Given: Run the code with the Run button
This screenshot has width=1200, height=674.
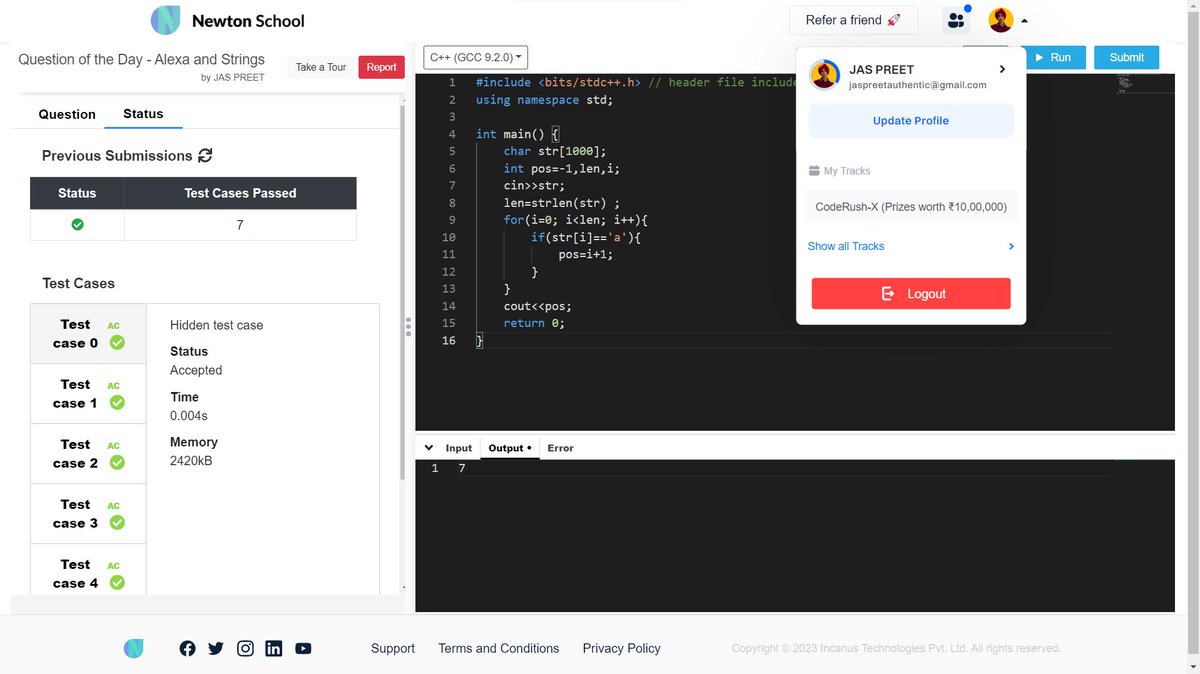Looking at the screenshot, I should (x=1056, y=57).
